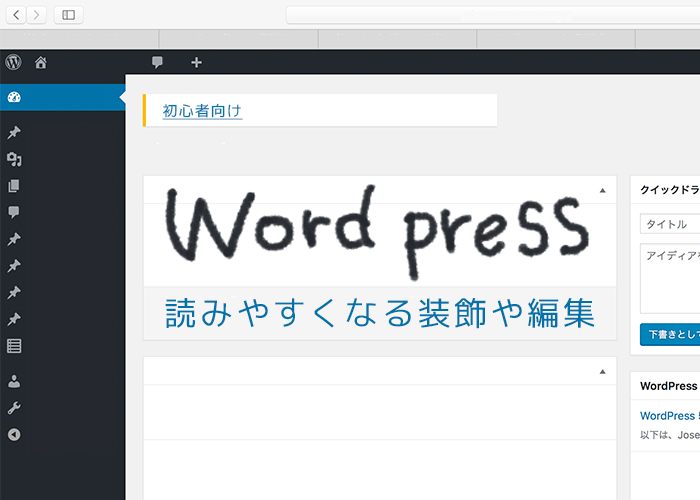Image resolution: width=700 pixels, height=500 pixels.
Task: Go back with the browser back arrow
Action: click(16, 15)
